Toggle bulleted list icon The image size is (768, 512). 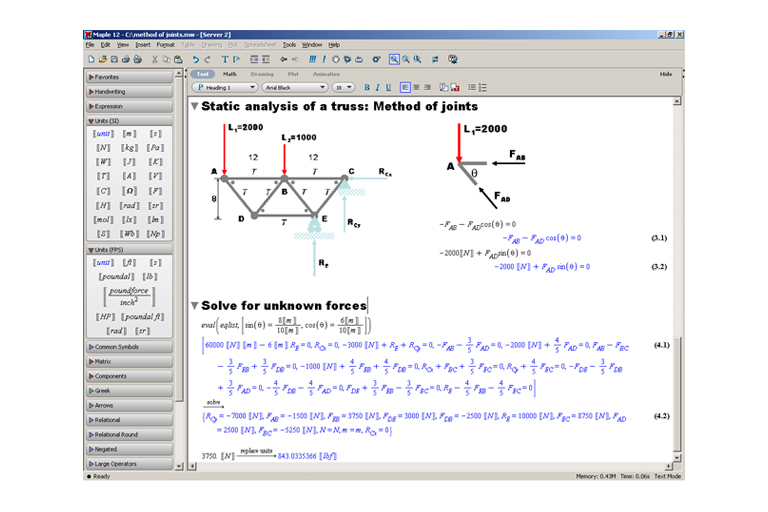coord(472,87)
